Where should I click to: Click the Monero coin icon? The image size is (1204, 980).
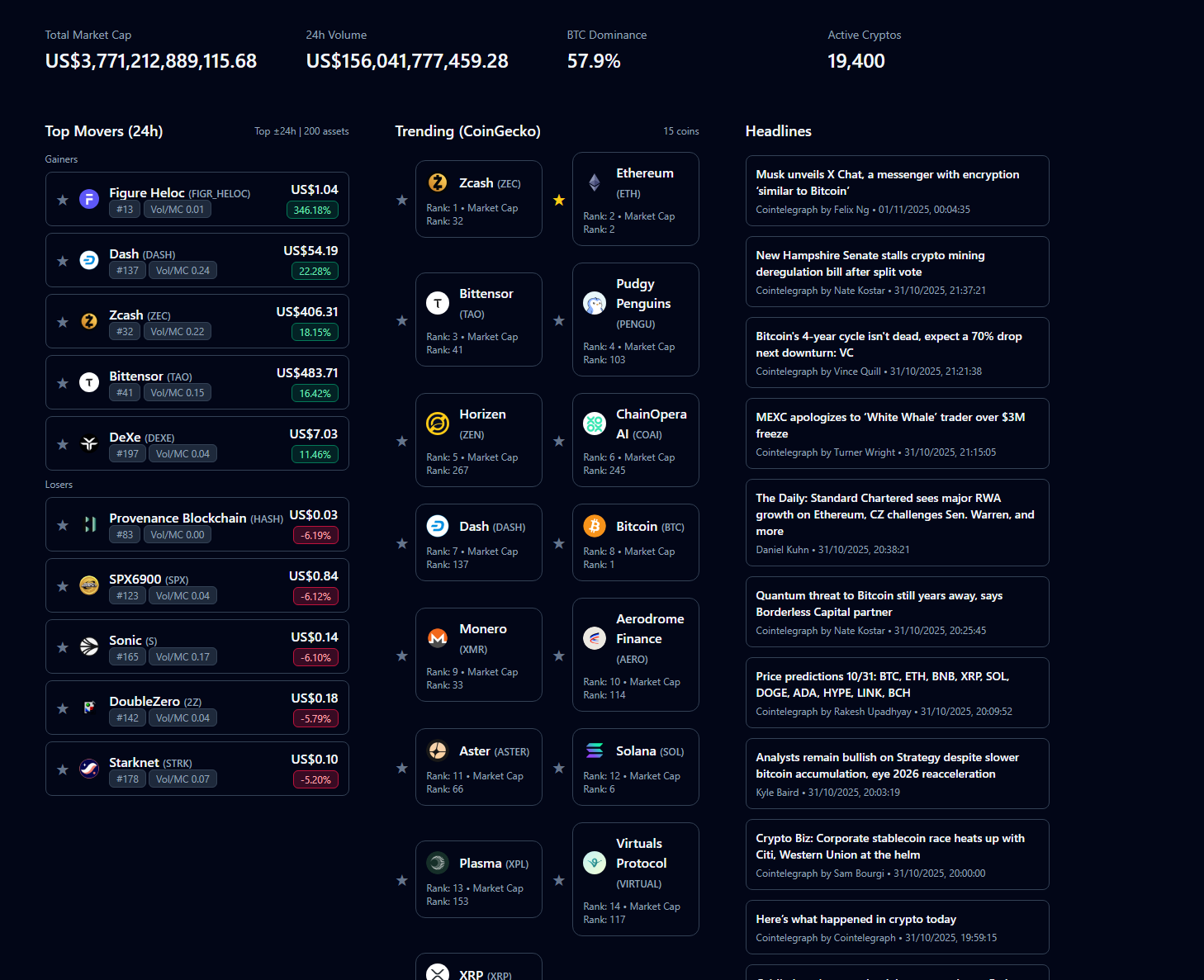point(438,637)
